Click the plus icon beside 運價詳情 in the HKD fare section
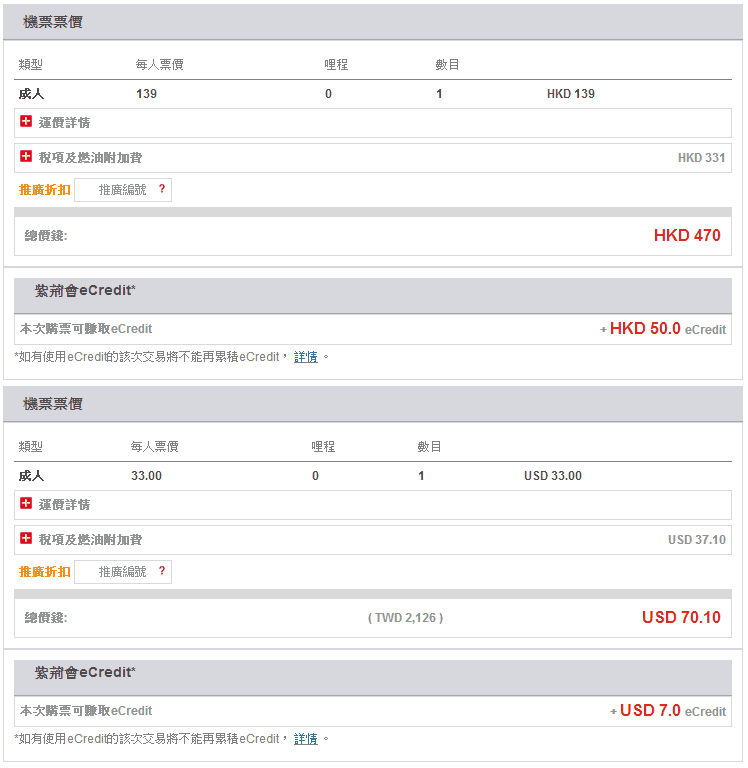The image size is (748, 768). pos(26,122)
